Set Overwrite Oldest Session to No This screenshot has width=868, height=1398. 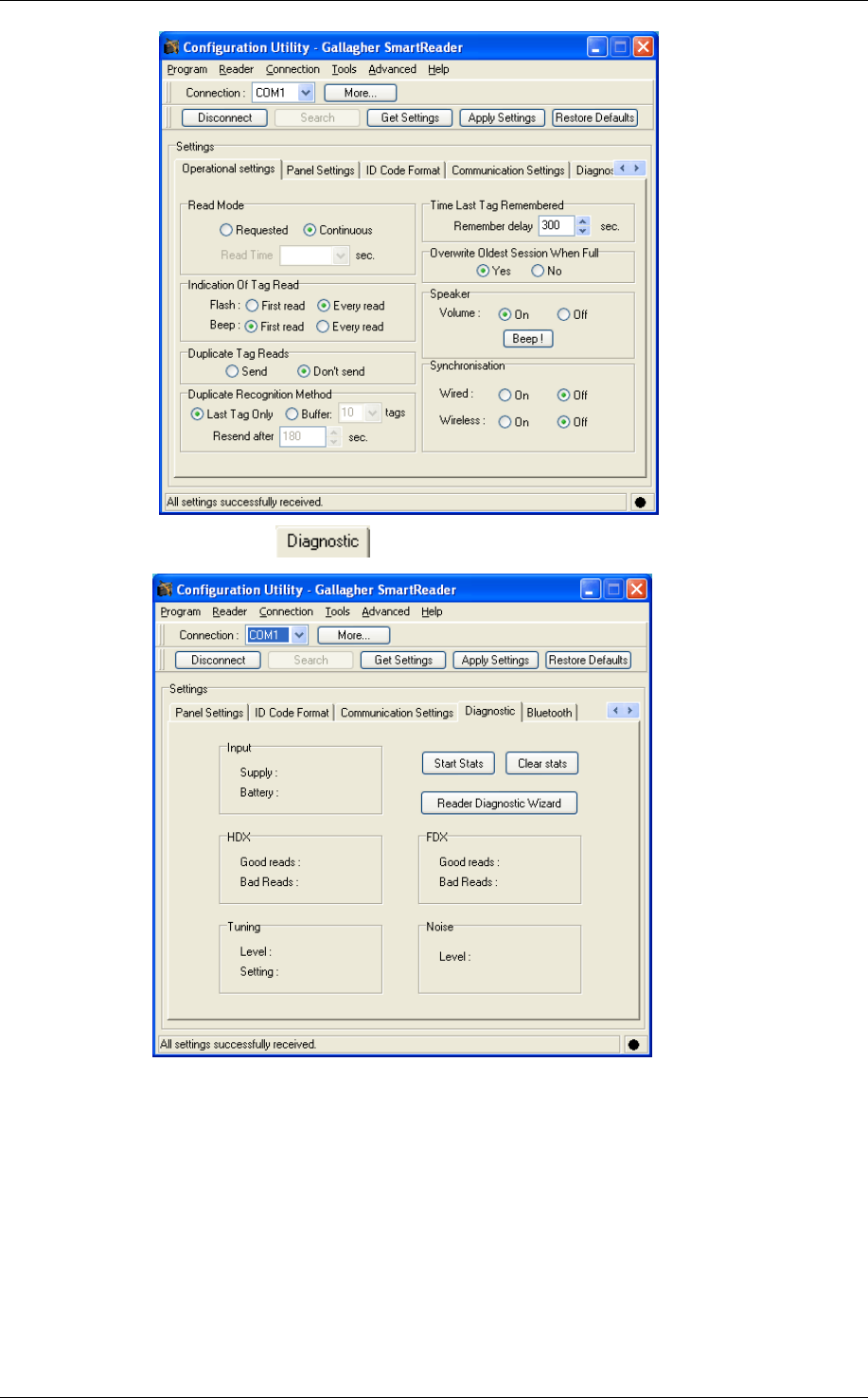[538, 271]
